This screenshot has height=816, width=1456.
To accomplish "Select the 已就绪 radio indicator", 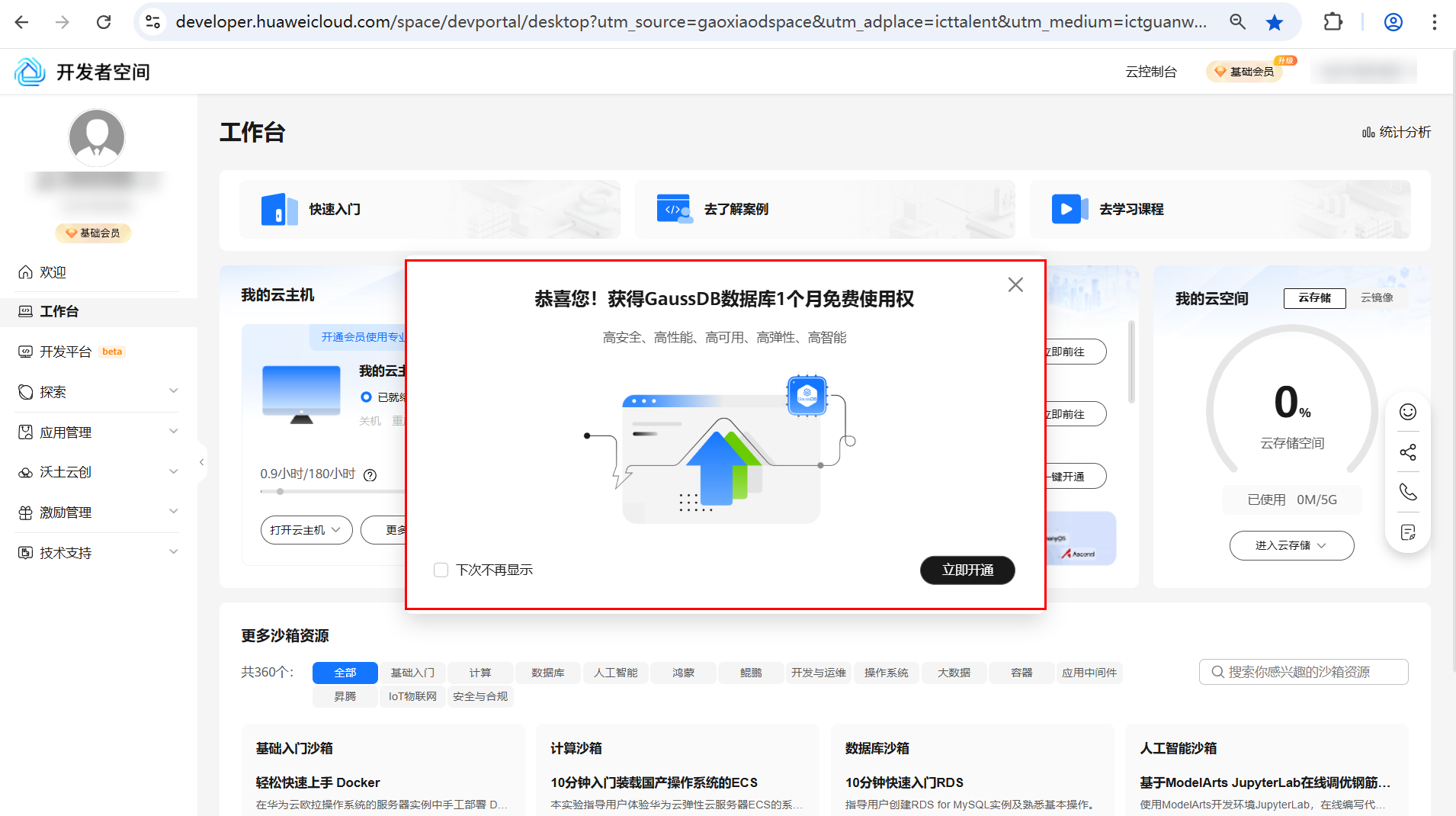I will pyautogui.click(x=367, y=397).
